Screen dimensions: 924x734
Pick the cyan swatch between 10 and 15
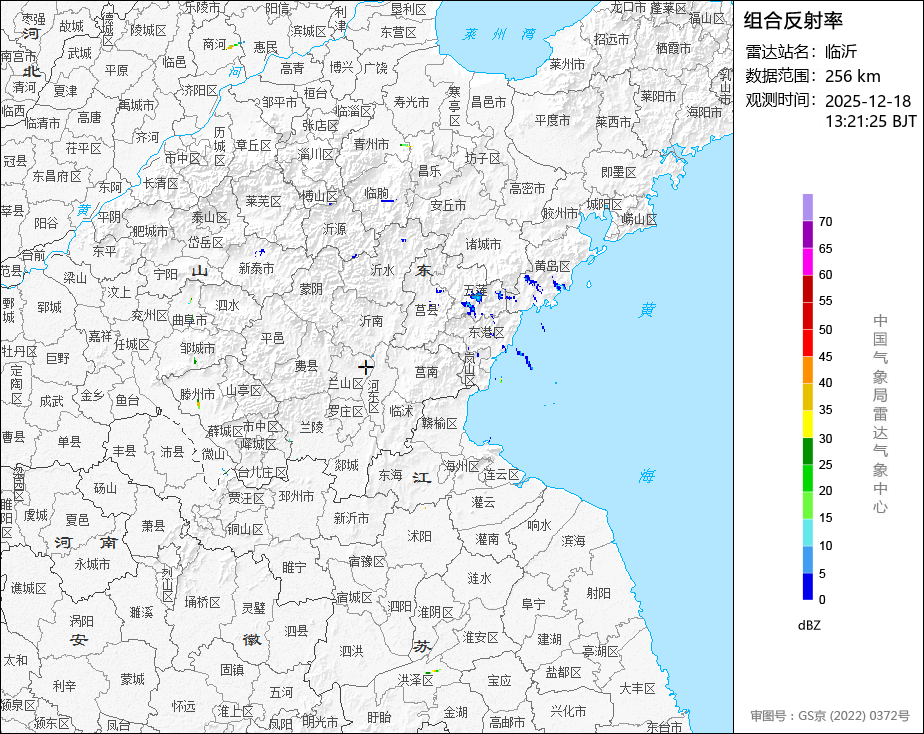[x=807, y=533]
